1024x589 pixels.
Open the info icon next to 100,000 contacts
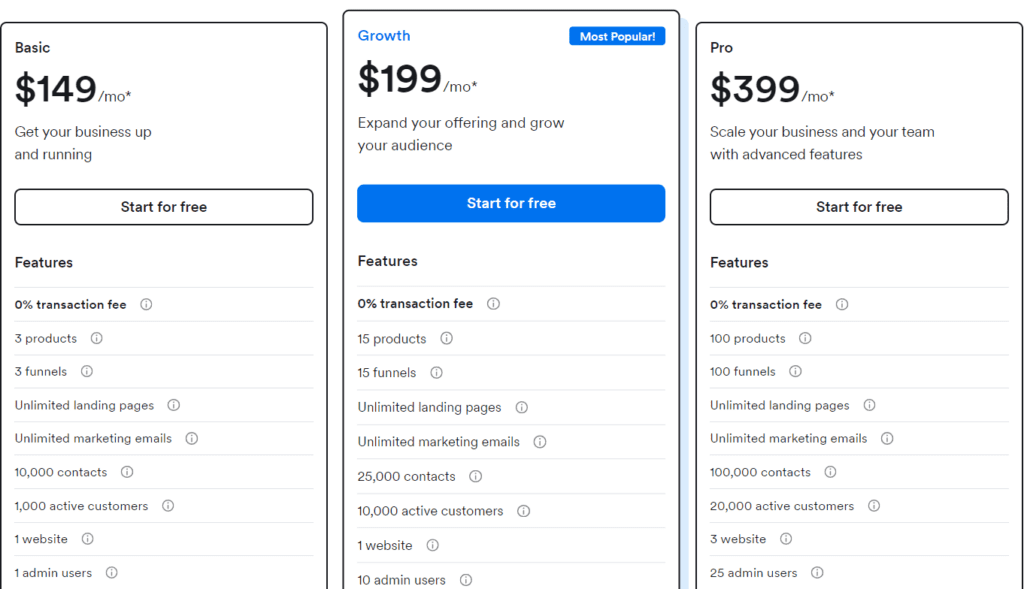point(830,471)
